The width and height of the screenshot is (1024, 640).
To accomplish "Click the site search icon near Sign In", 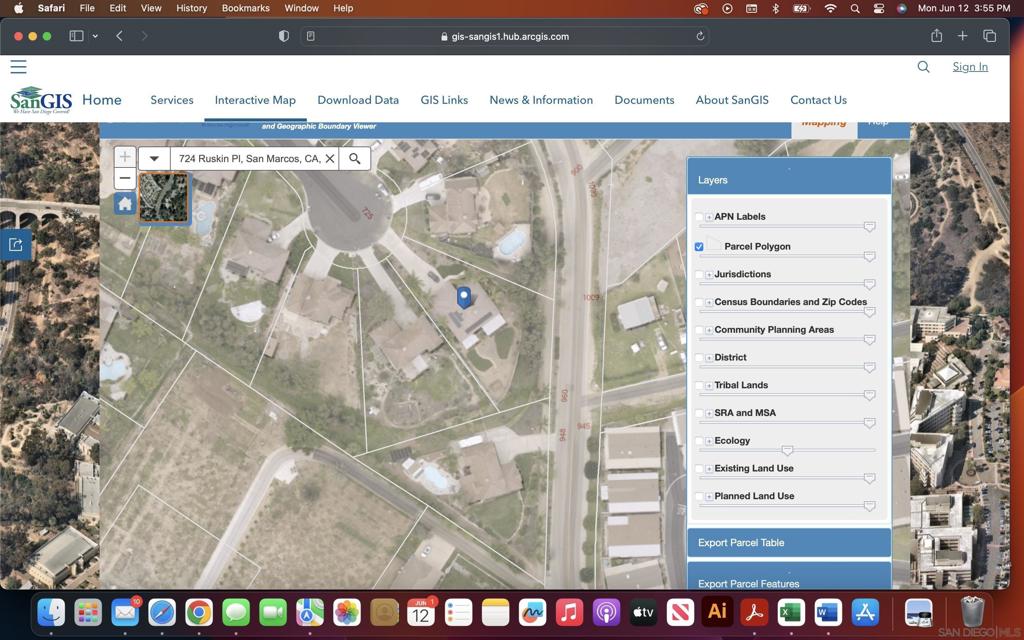I will (923, 67).
